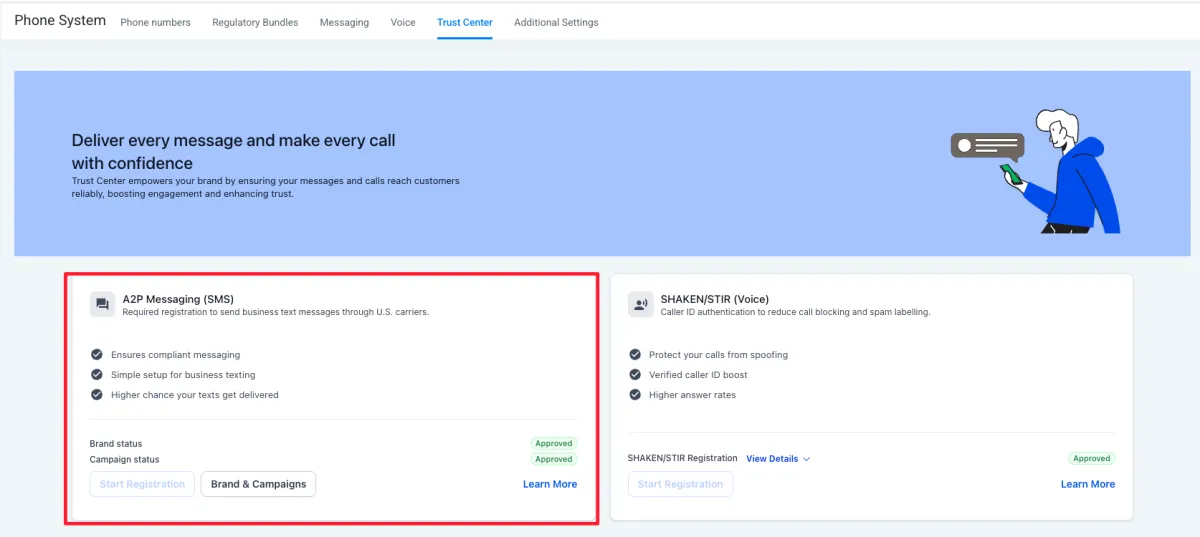
Task: Click checkmark beside Higher chance texts get delivered
Action: click(x=97, y=394)
